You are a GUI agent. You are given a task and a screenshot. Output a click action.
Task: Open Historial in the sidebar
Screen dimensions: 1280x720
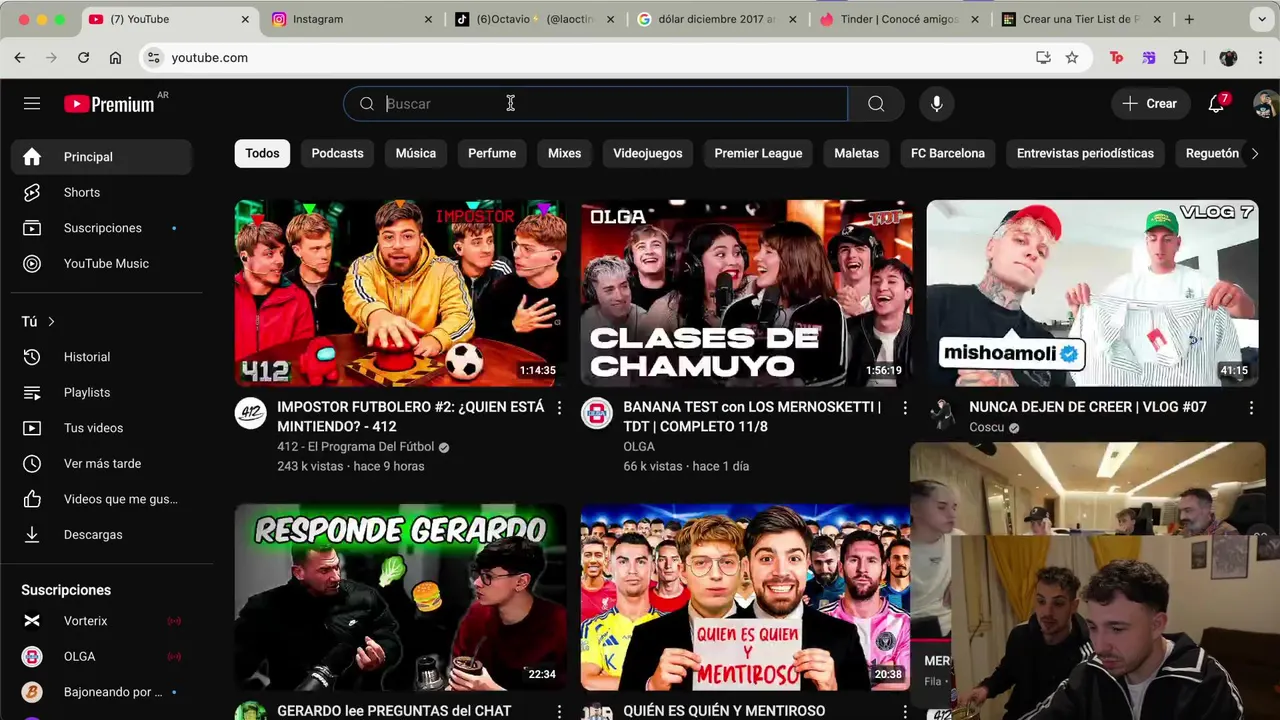101,357
